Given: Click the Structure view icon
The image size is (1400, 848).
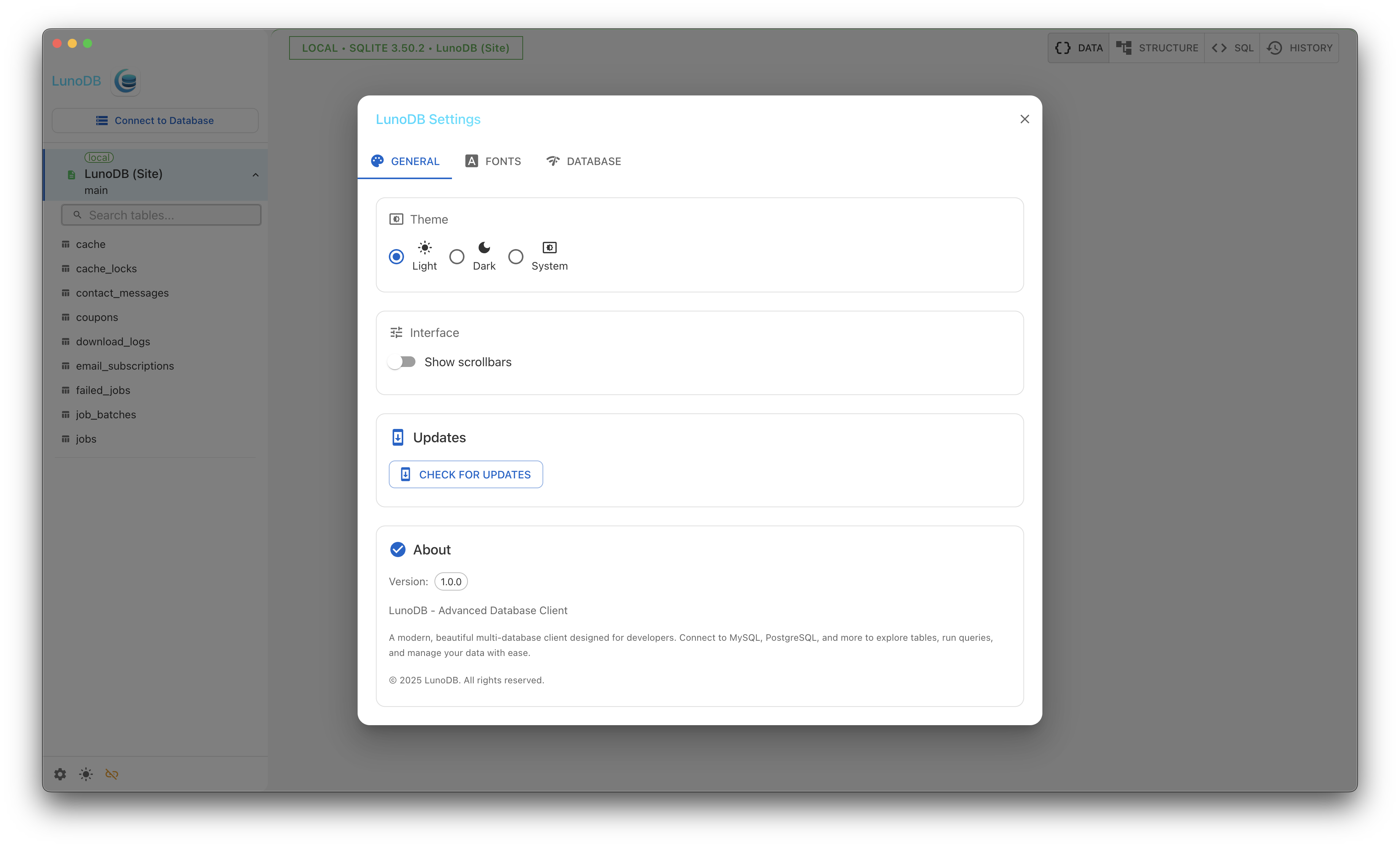Looking at the screenshot, I should pyautogui.click(x=1123, y=48).
